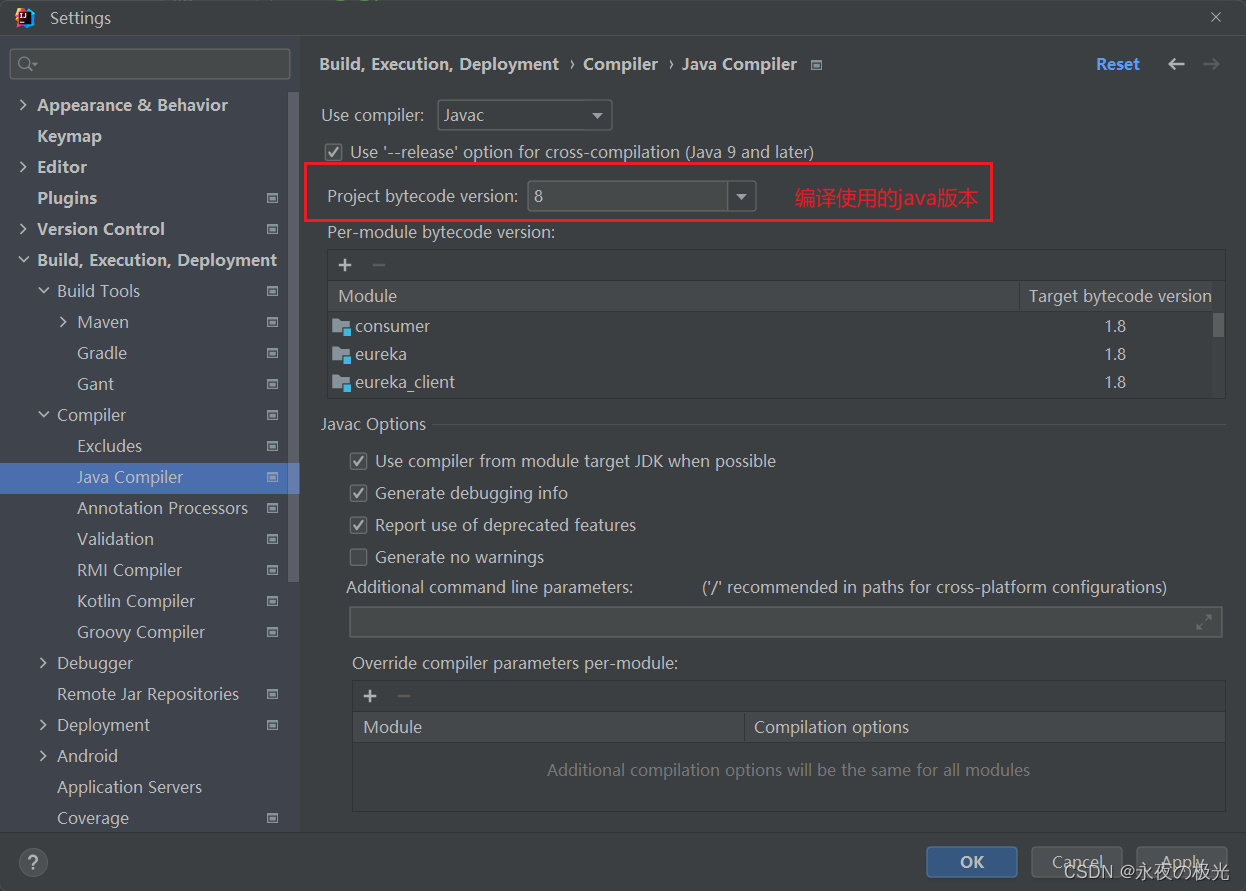Expand the Maven node
Viewport: 1246px width, 891px height.
point(63,322)
